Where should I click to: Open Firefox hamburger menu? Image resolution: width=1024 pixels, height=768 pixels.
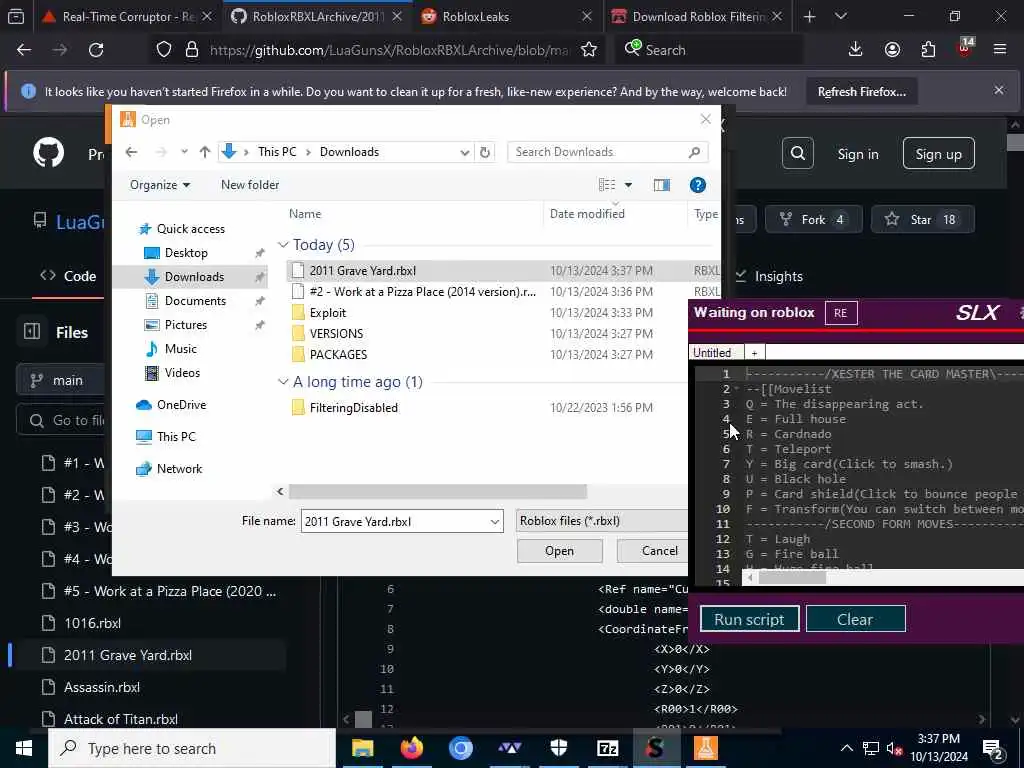point(999,50)
